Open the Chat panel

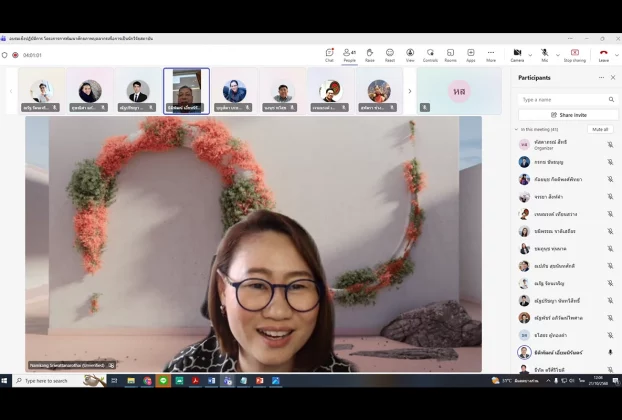point(329,54)
